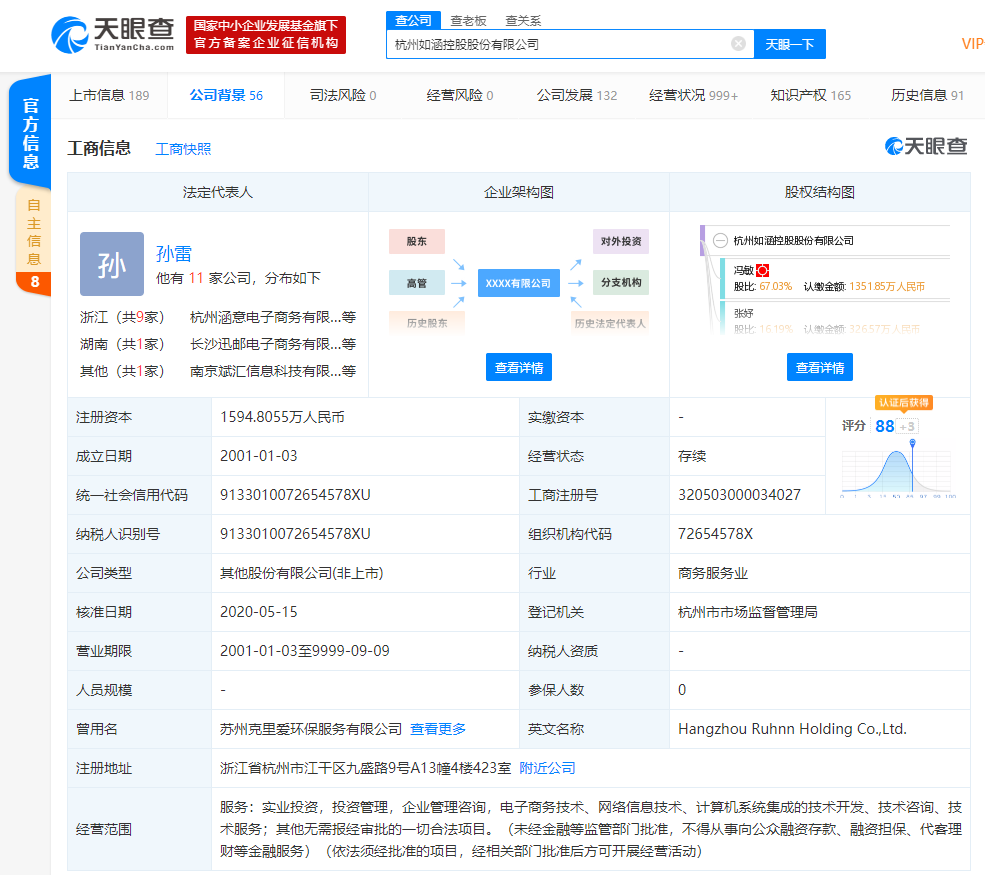This screenshot has height=875, width=985.
Task: Click the 分支机构 node in 企业架构图
Action: (621, 282)
